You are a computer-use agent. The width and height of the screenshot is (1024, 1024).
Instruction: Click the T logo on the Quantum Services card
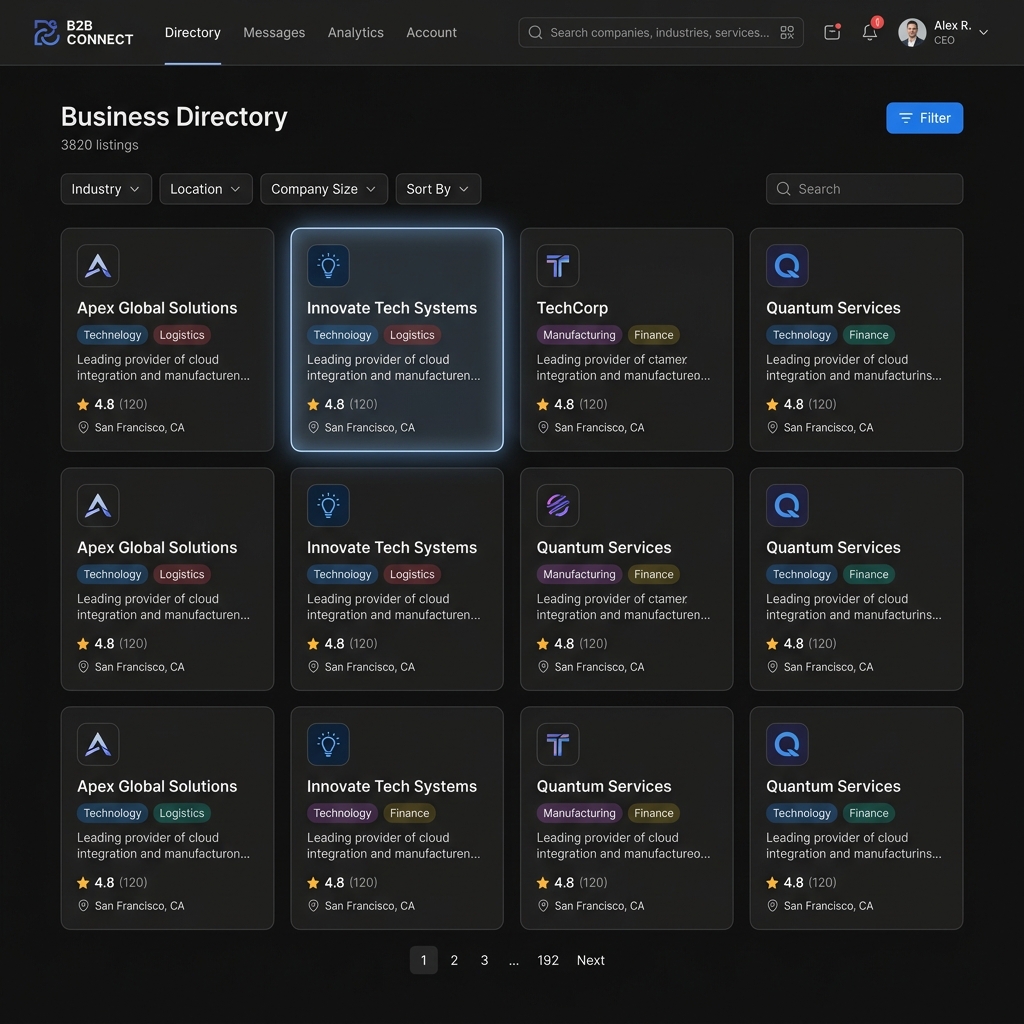coord(558,744)
